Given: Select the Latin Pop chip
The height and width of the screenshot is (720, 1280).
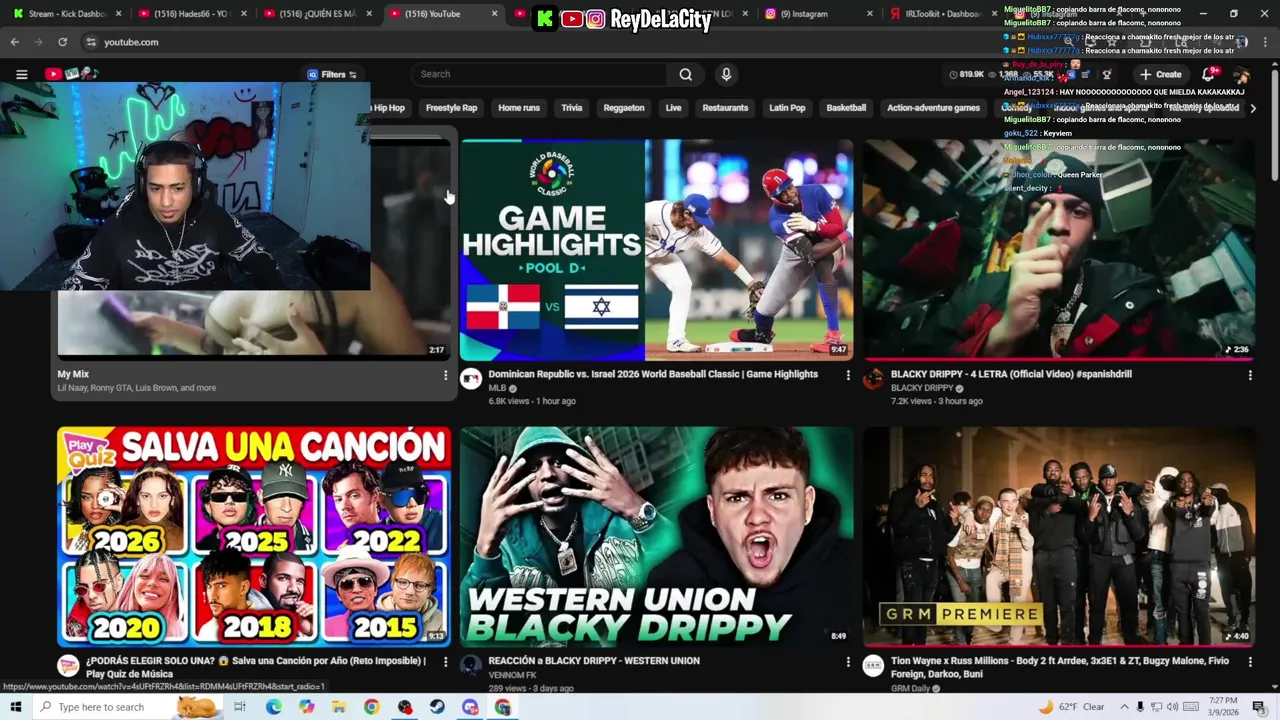Looking at the screenshot, I should (787, 108).
